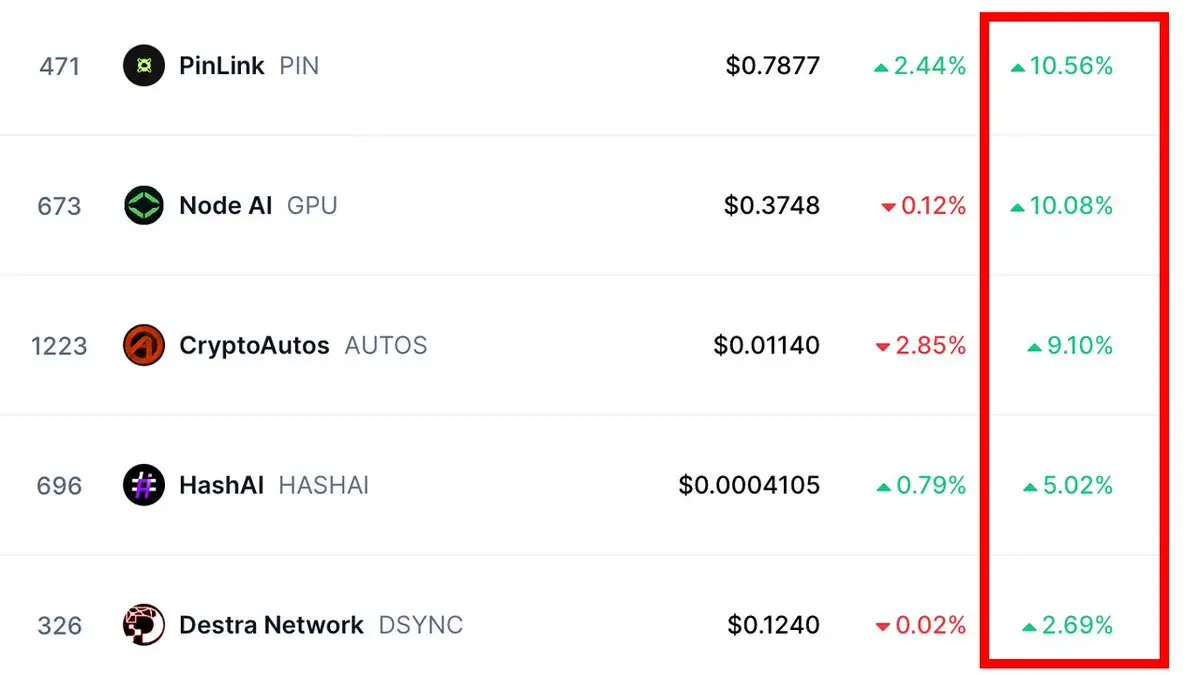Screen dimensions: 1200x675
Task: Open the CryptoAutos coin page
Action: coord(254,346)
